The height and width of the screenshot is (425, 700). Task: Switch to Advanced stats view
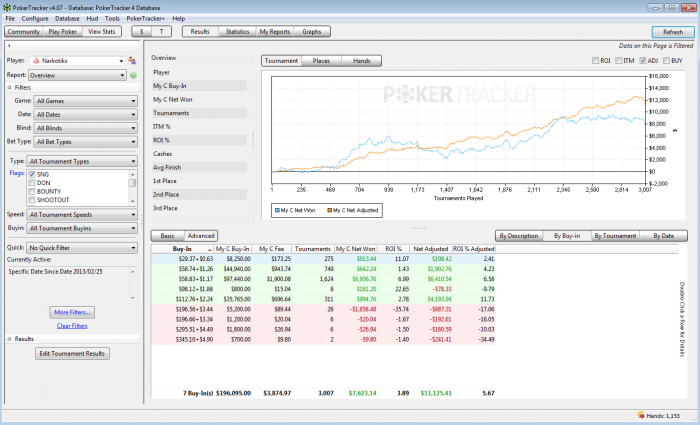[201, 236]
